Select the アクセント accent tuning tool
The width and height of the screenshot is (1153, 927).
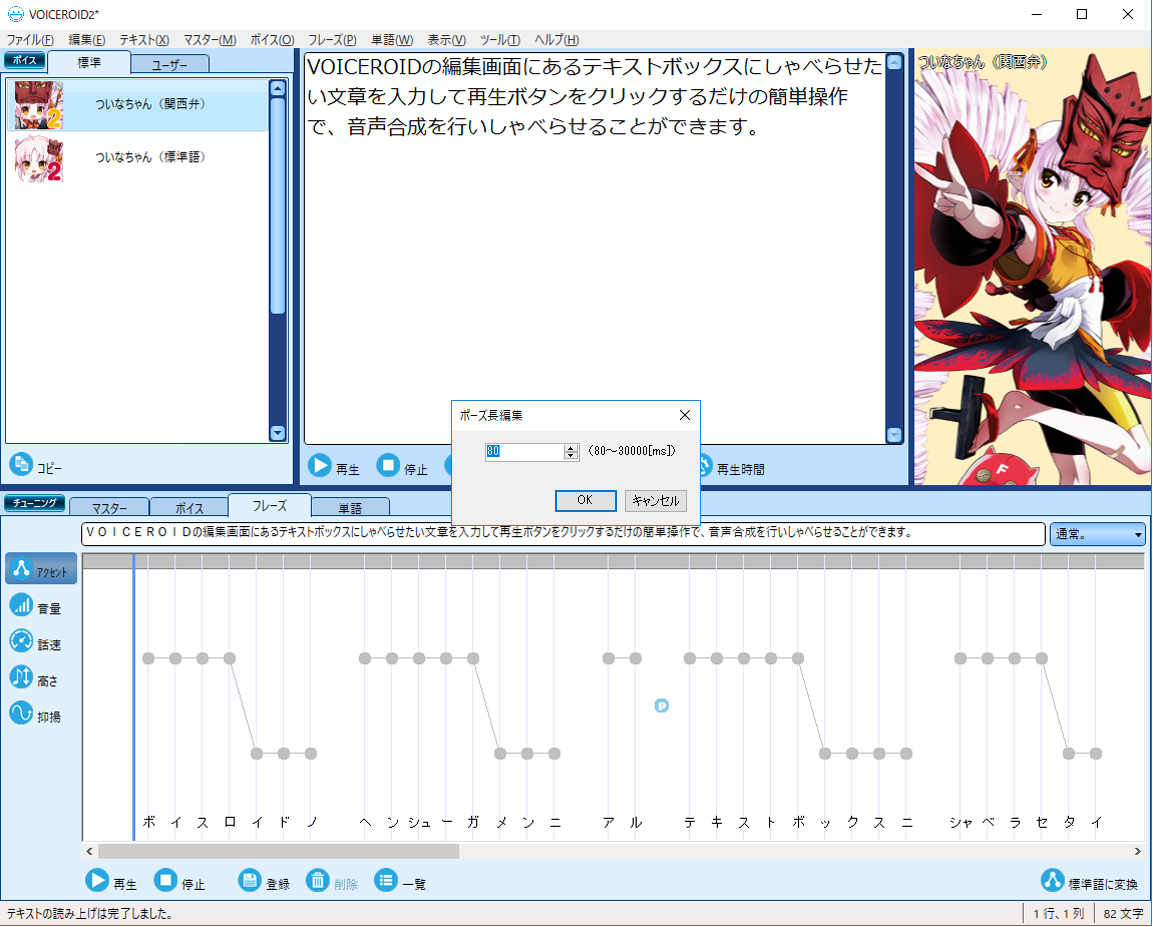coord(41,569)
